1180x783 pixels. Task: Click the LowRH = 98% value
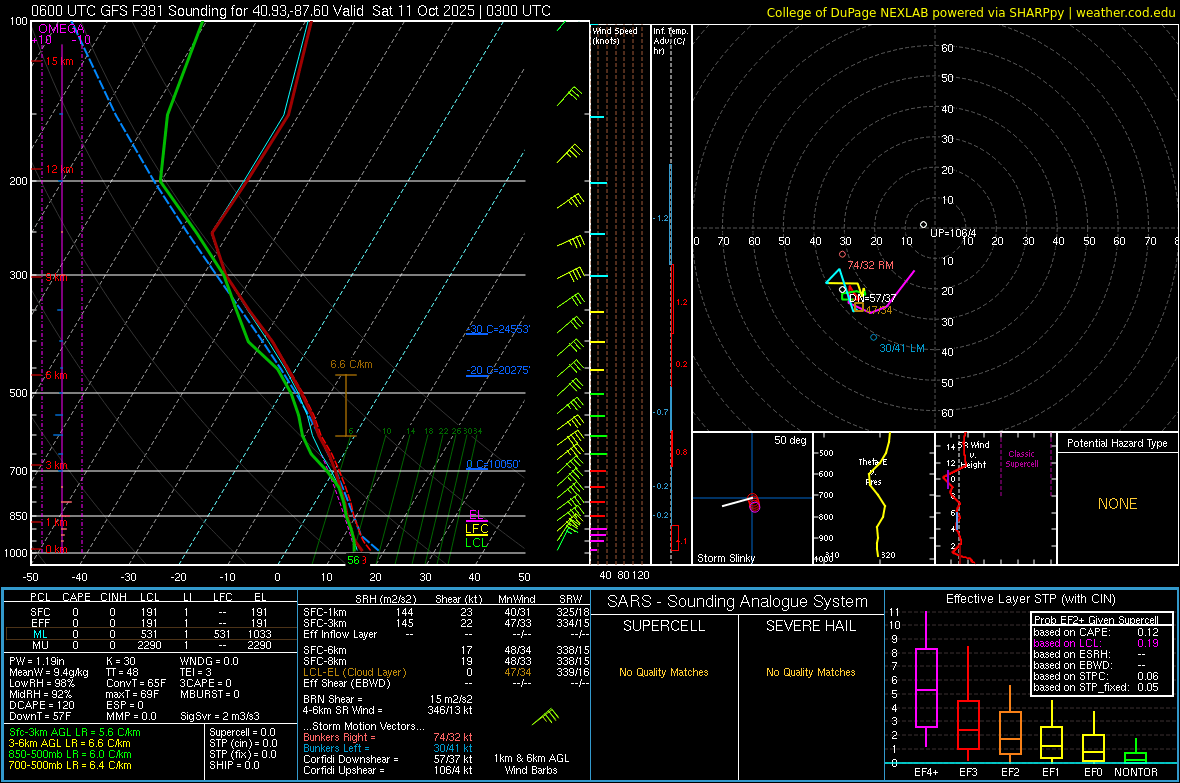pyautogui.click(x=41, y=683)
